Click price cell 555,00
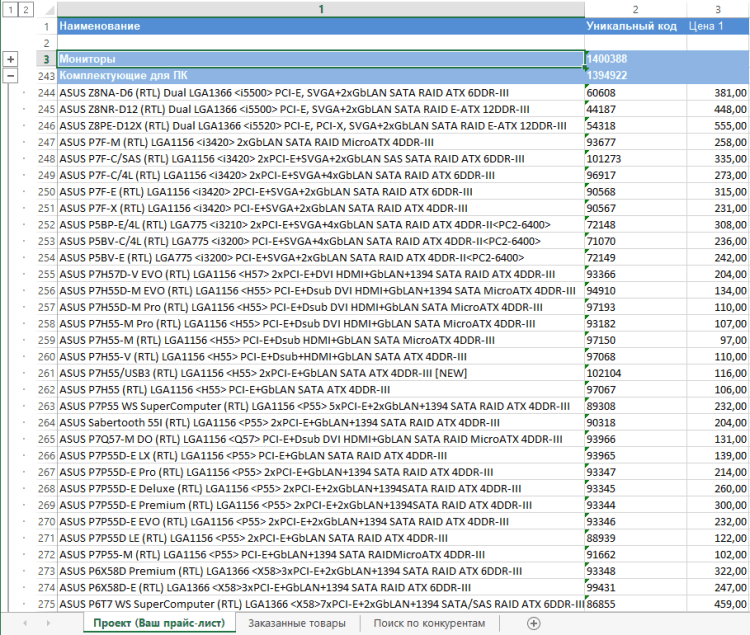The height and width of the screenshot is (635, 750). click(x=718, y=126)
